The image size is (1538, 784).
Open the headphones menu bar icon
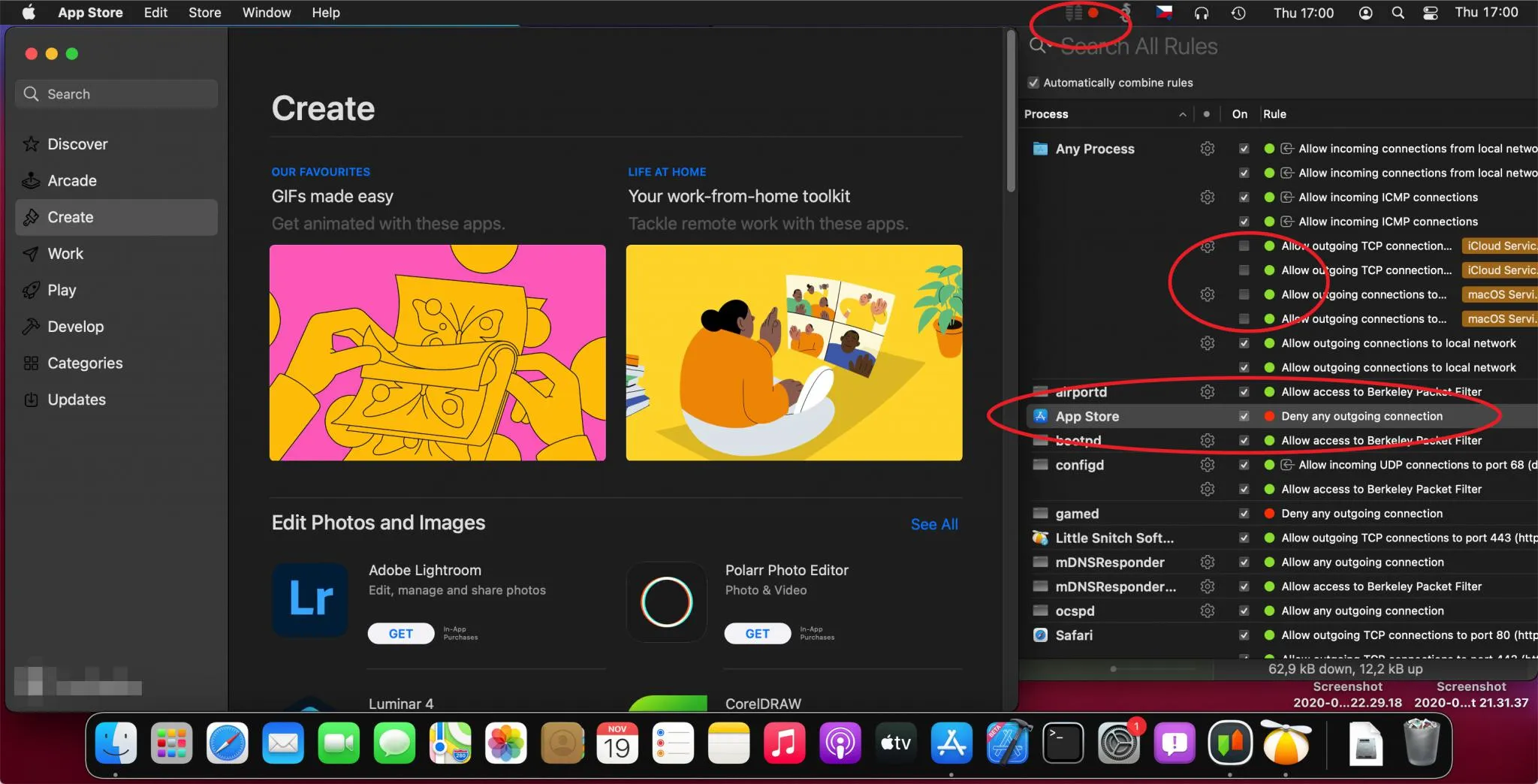[1202, 13]
